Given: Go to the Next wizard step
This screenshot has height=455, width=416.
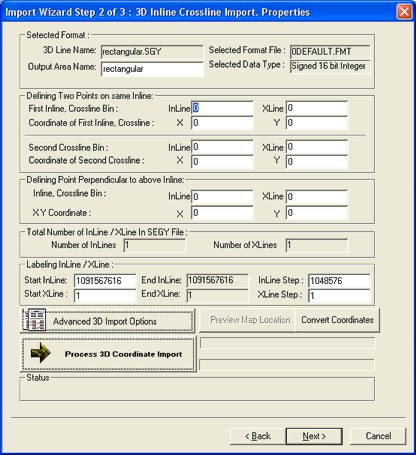Looking at the screenshot, I should pos(314,436).
